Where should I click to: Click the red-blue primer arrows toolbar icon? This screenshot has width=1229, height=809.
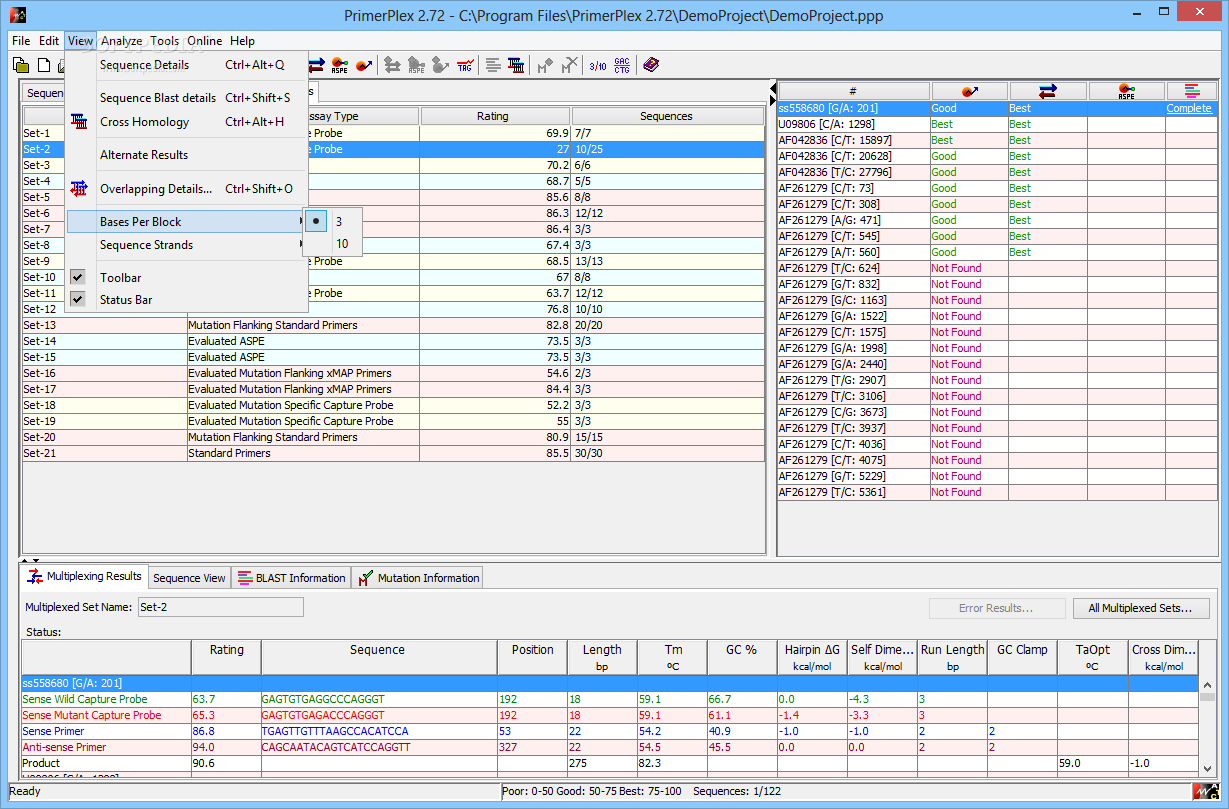[x=316, y=65]
